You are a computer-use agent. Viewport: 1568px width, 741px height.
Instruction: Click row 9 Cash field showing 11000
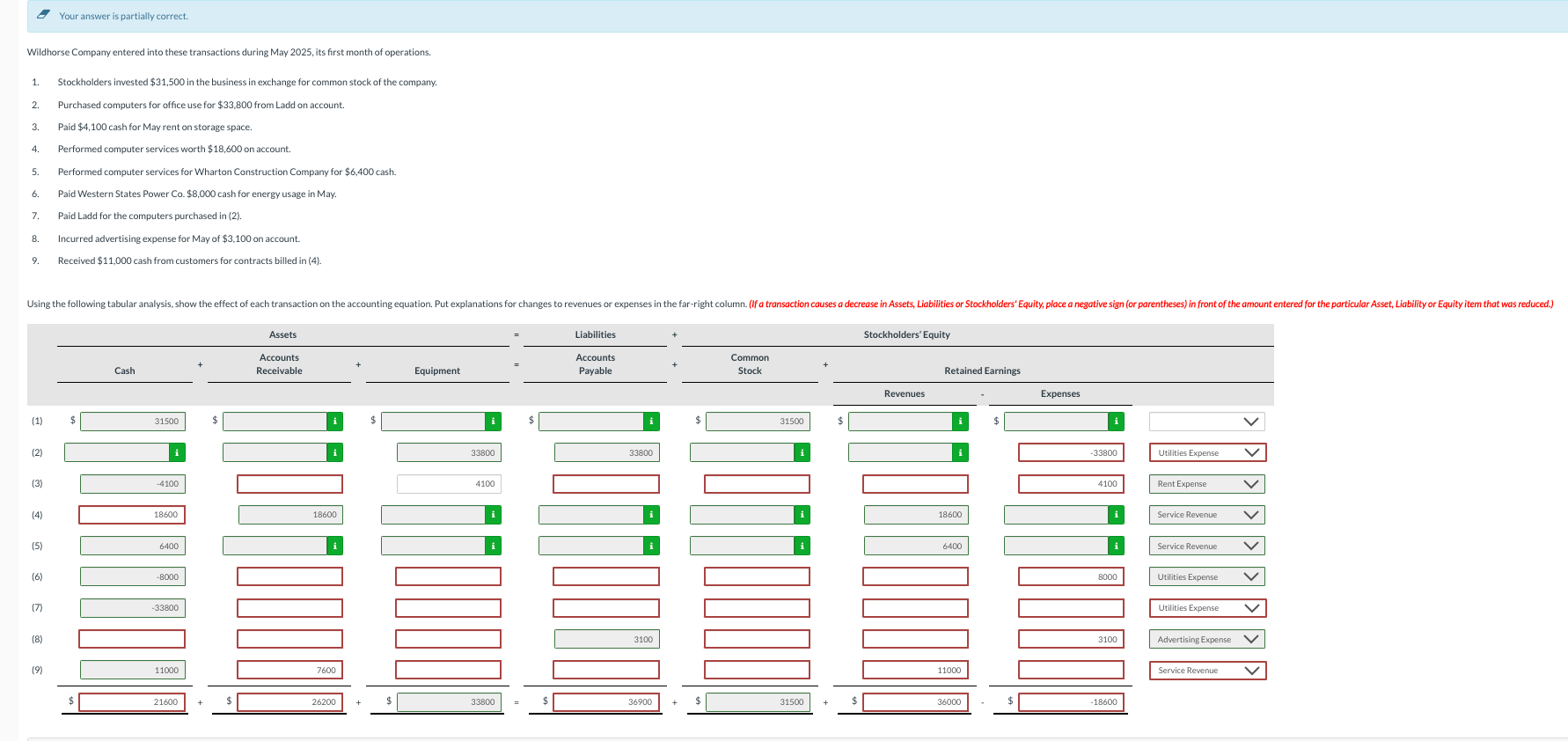(x=133, y=671)
